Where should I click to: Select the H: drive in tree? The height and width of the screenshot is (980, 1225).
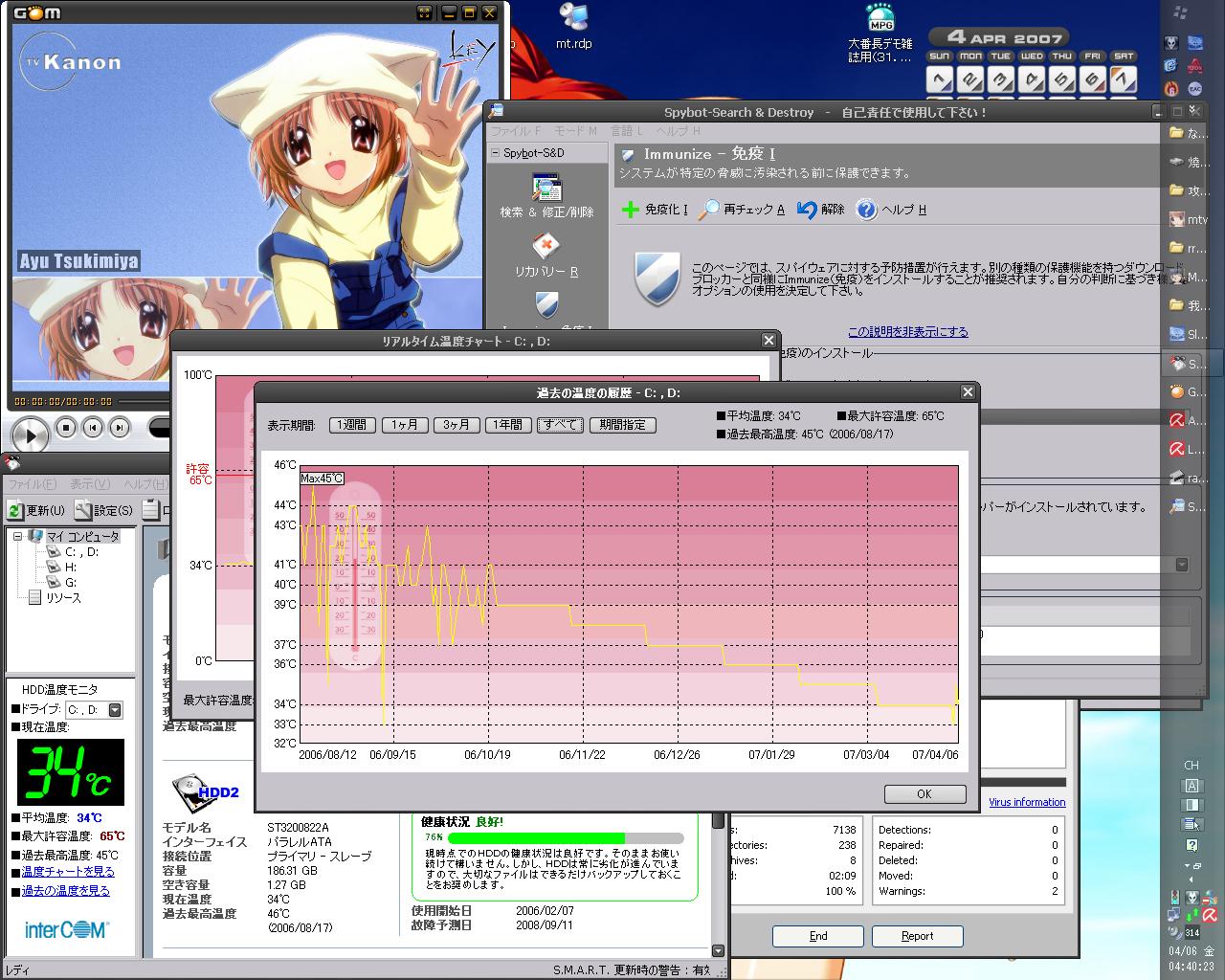tap(70, 568)
